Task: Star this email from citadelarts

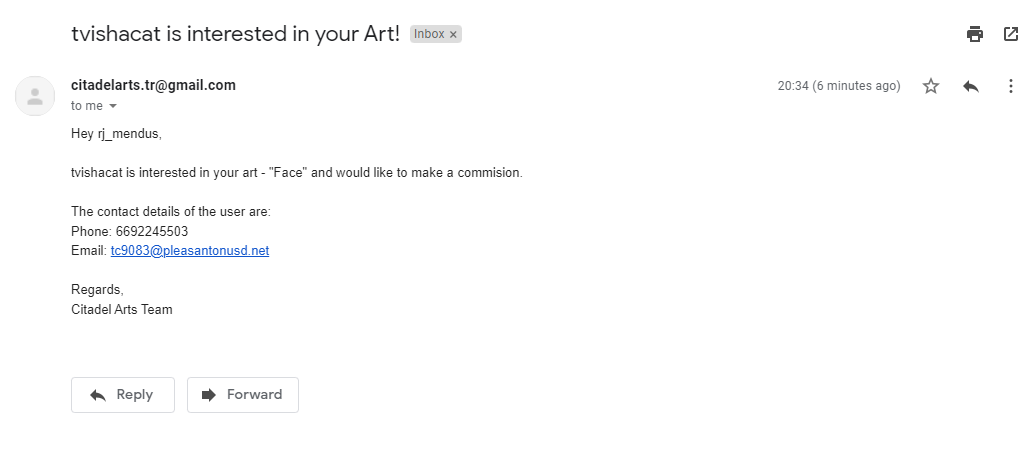Action: [931, 86]
